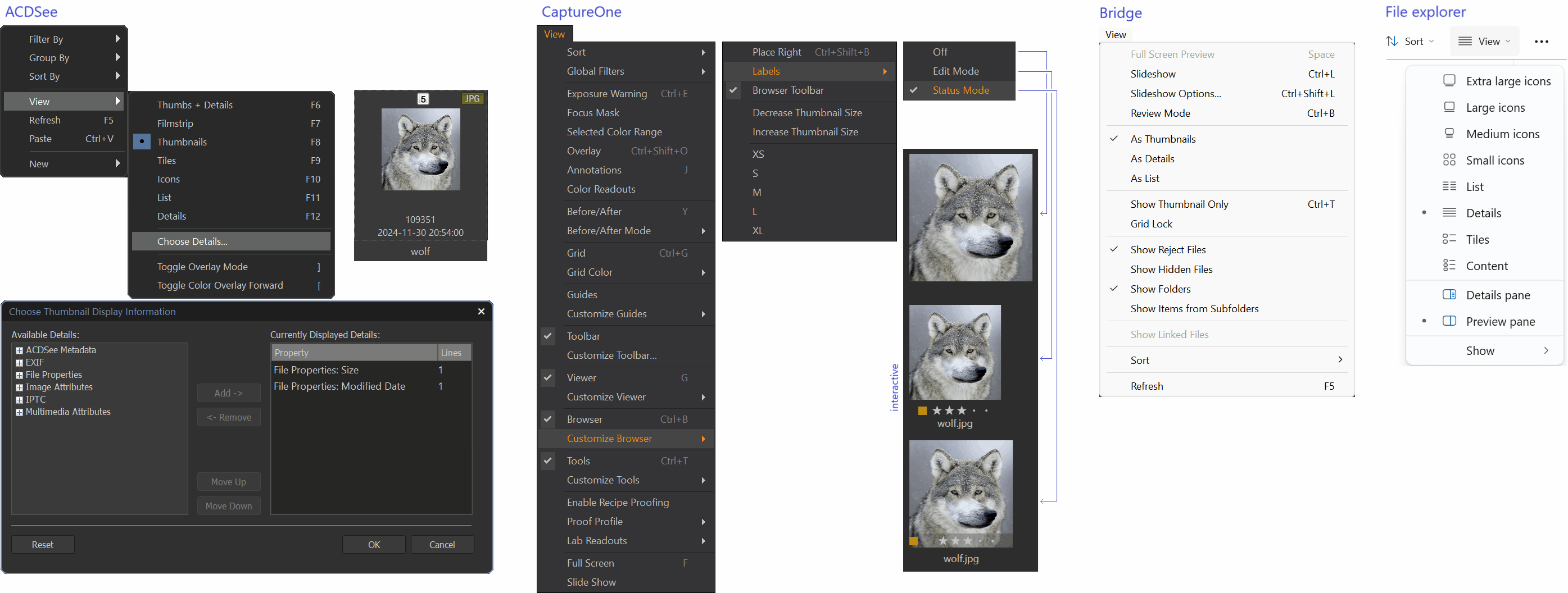Select the largest wolf thumbnail in CaptureOne
This screenshot has width=1568, height=593.
click(x=971, y=217)
